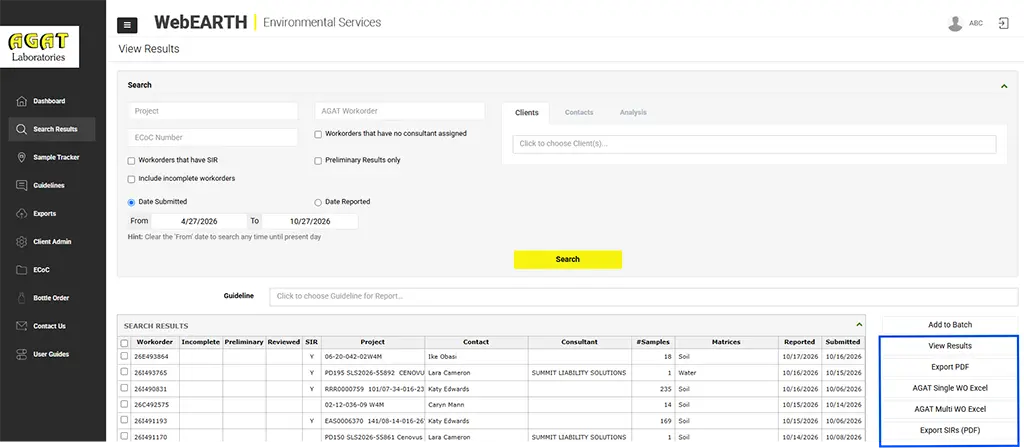Focus the AGAT Workorder input field
Viewport: 1024px width, 448px height.
coord(400,111)
